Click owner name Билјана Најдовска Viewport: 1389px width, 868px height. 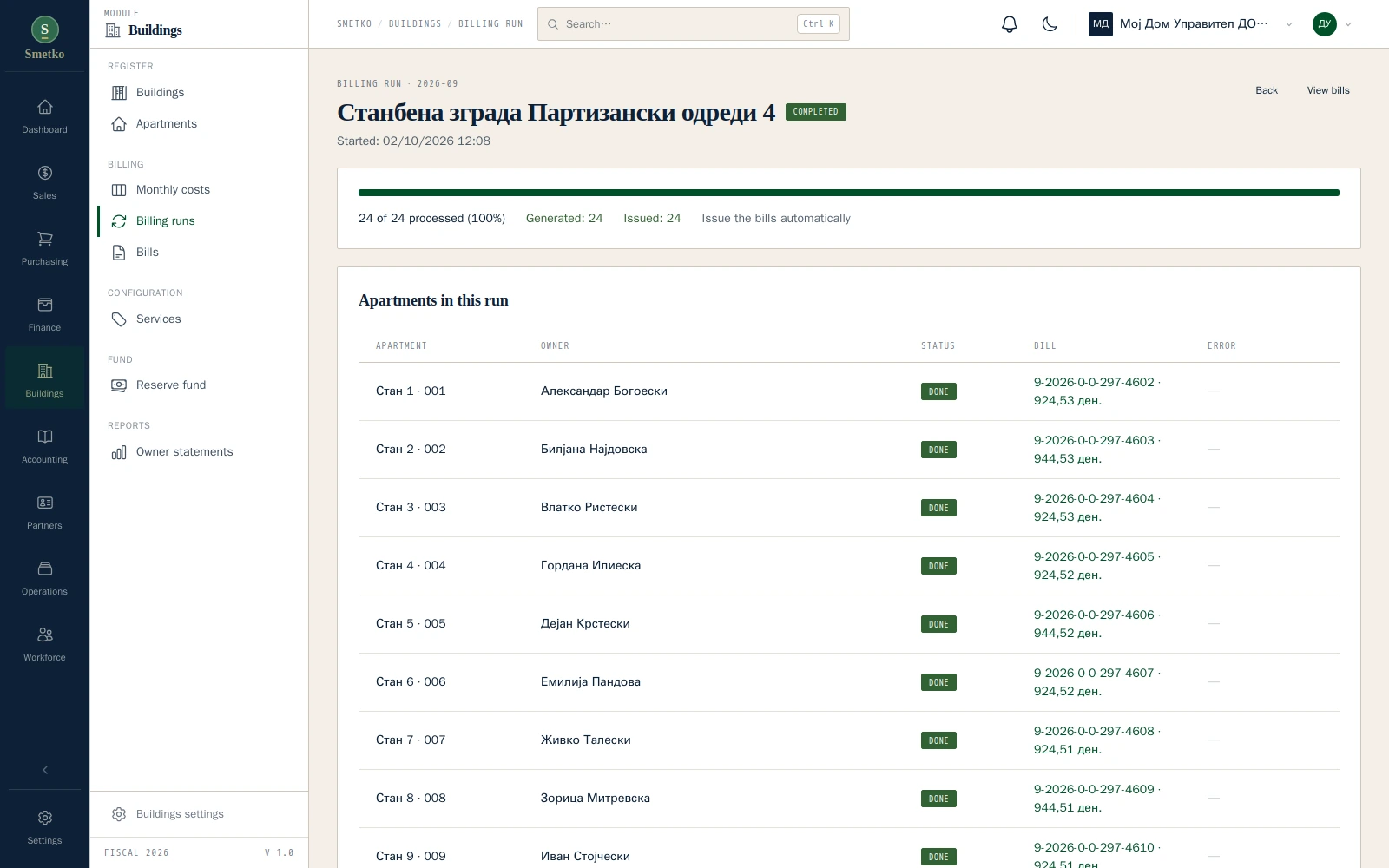pos(594,450)
